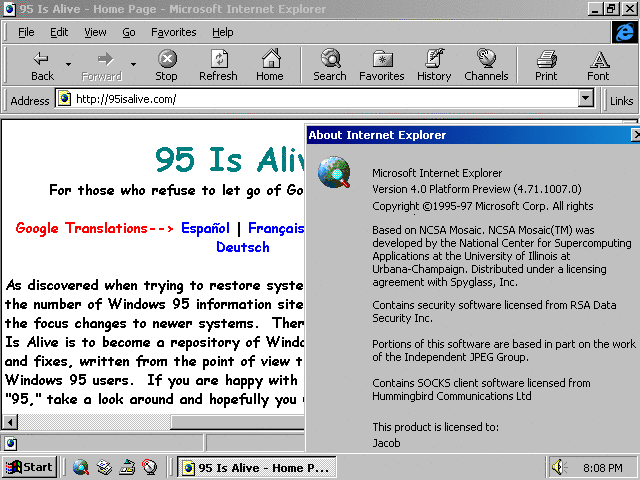This screenshot has height=480, width=640.
Task: Open the Help menu
Action: click(222, 32)
